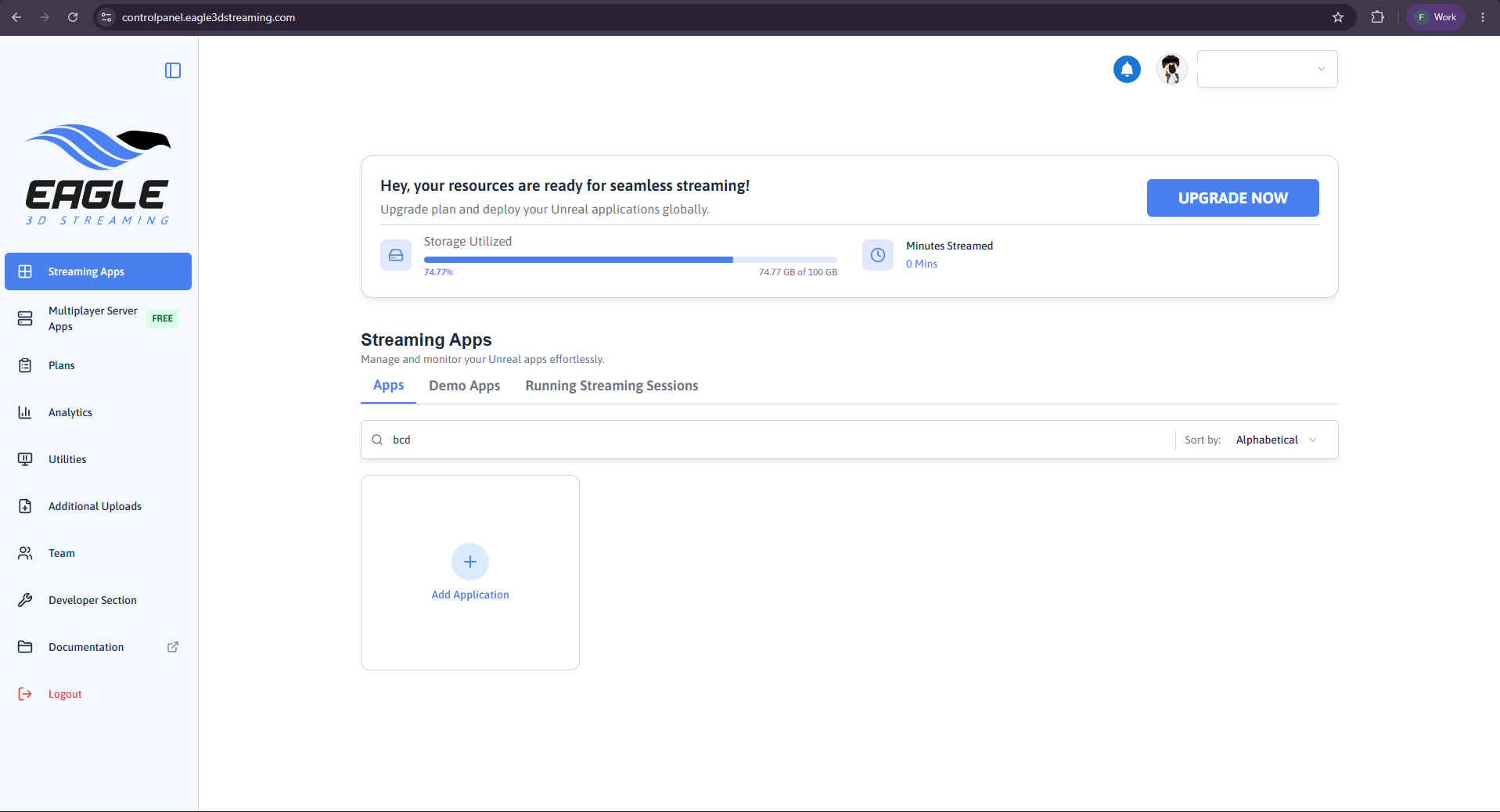Open the user profile avatar
The width and height of the screenshot is (1500, 812).
point(1171,69)
